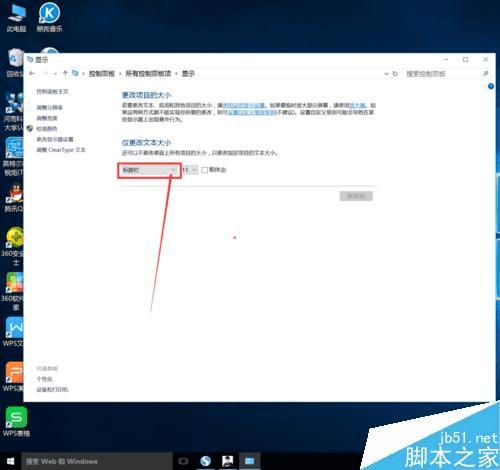
Task: Click the search magnifier in control panel
Action: pyautogui.click(x=486, y=74)
